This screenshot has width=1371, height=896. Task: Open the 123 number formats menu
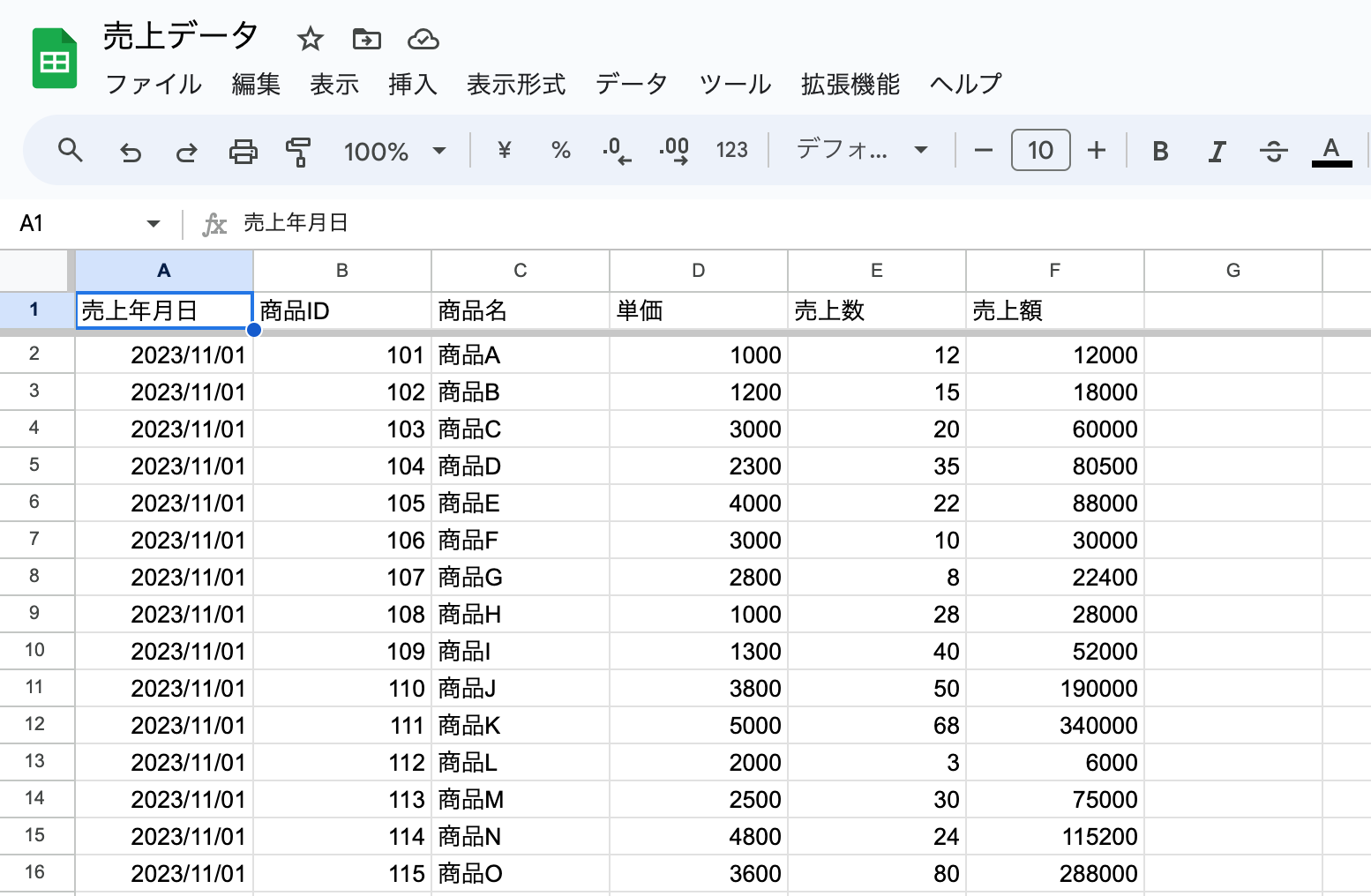(731, 151)
